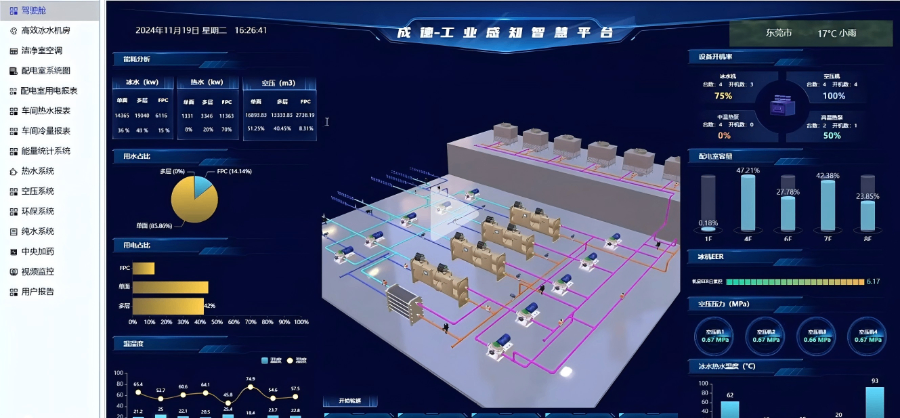Click the platform title 成建-工业感知智慧平台
Screen dimensions: 900x418
point(496,32)
